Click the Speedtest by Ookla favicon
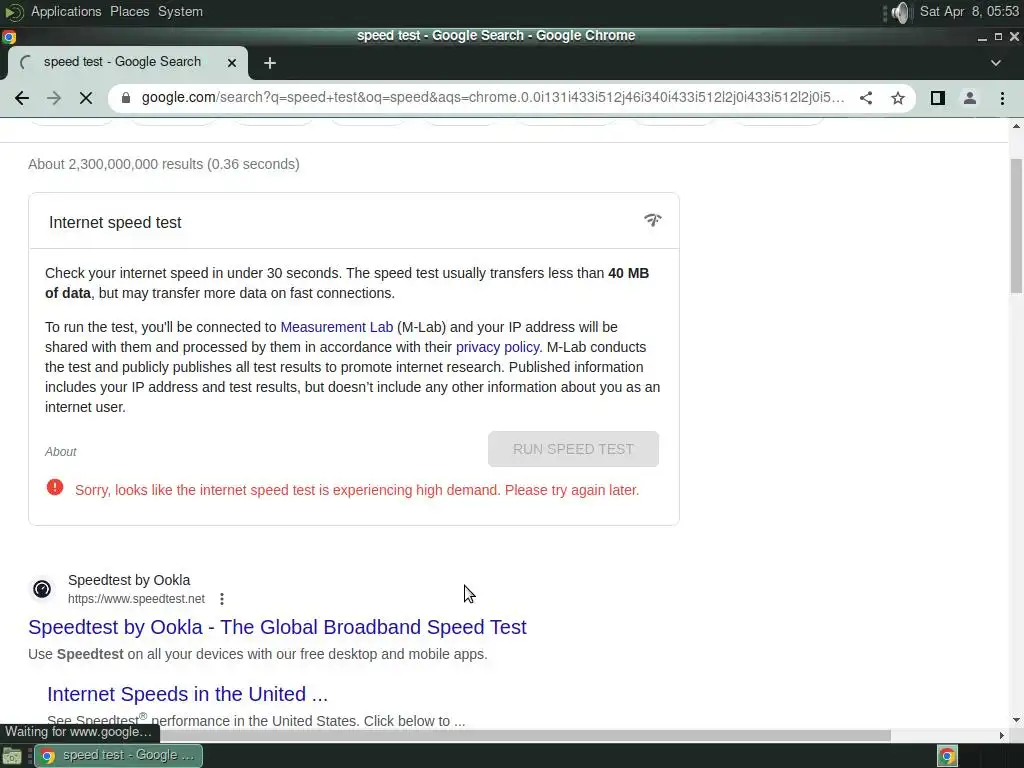Screen dimensions: 1024x768 [x=42, y=589]
